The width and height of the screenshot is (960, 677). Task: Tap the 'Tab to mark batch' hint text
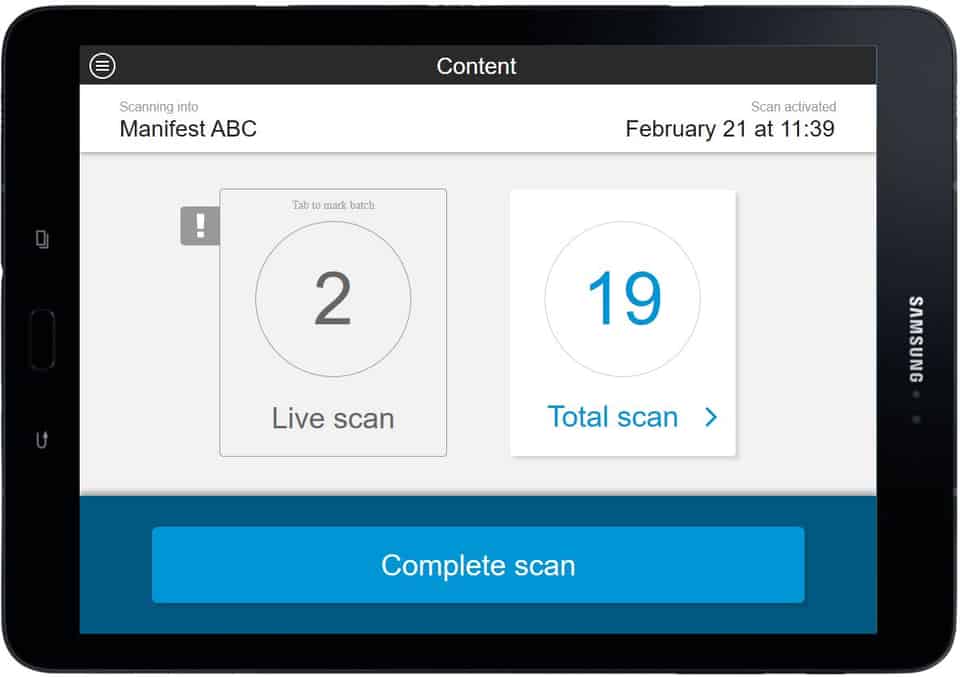pyautogui.click(x=333, y=205)
